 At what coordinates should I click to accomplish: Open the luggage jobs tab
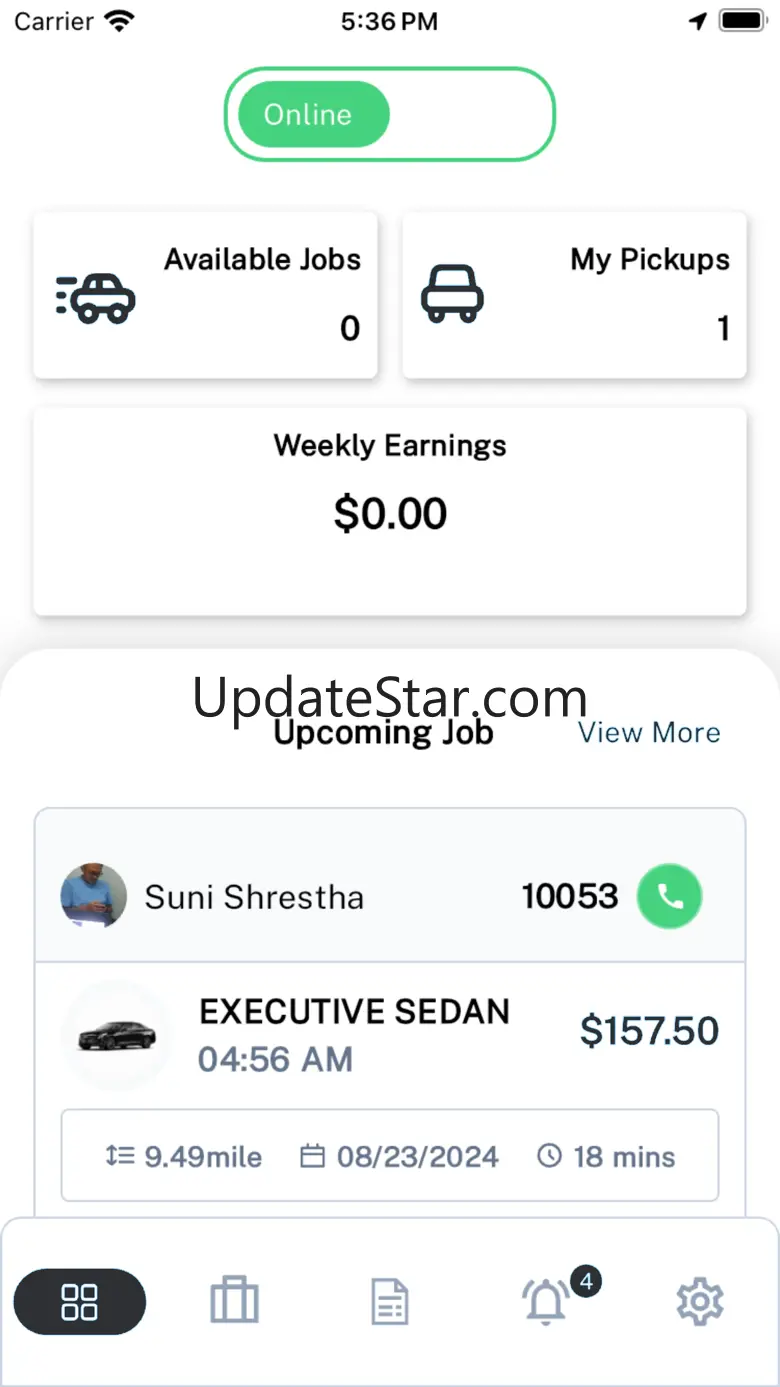tap(234, 1302)
